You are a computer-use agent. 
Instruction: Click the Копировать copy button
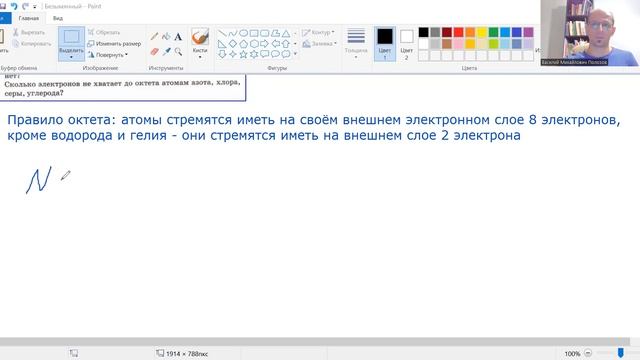[32, 43]
